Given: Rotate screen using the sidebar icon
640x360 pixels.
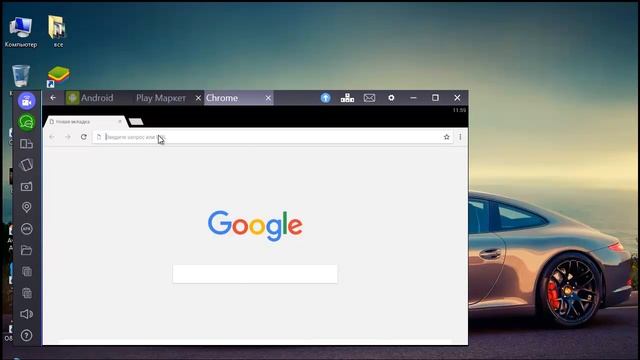Looking at the screenshot, I should [27, 165].
